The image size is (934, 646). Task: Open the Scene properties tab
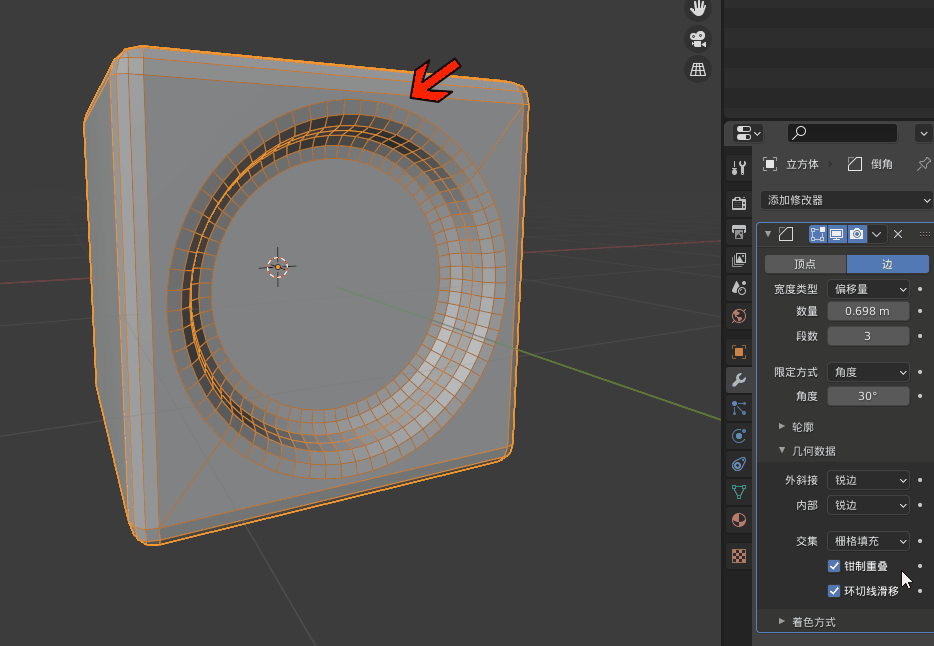(x=739, y=288)
